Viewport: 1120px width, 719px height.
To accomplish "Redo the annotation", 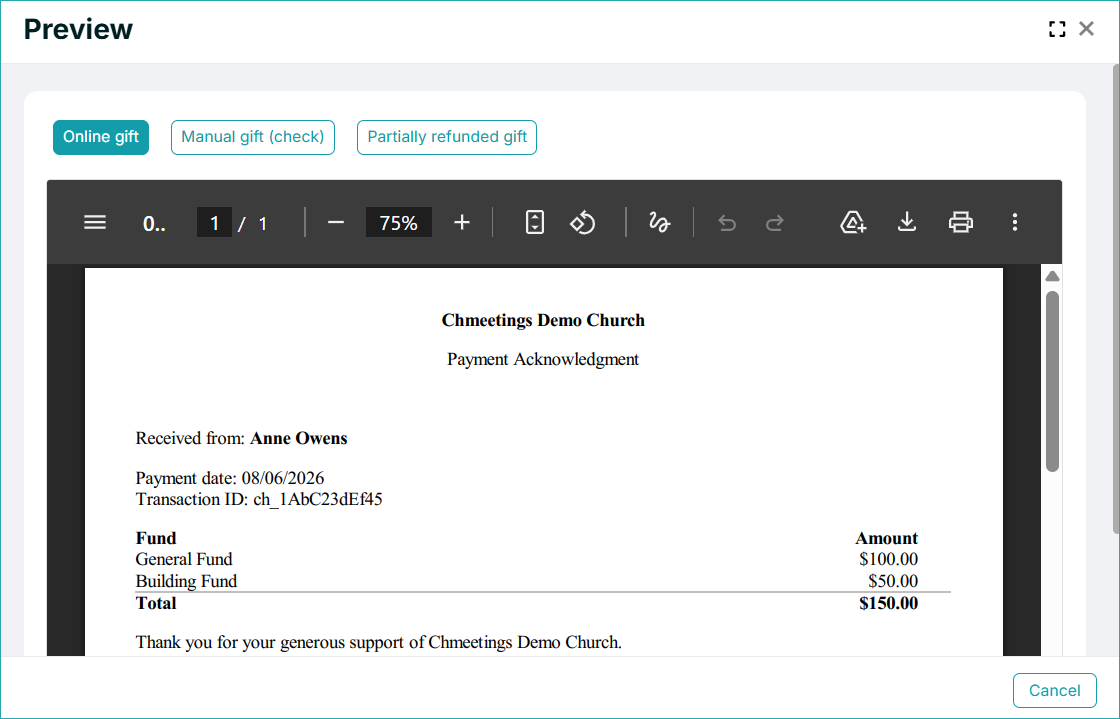I will click(x=775, y=223).
